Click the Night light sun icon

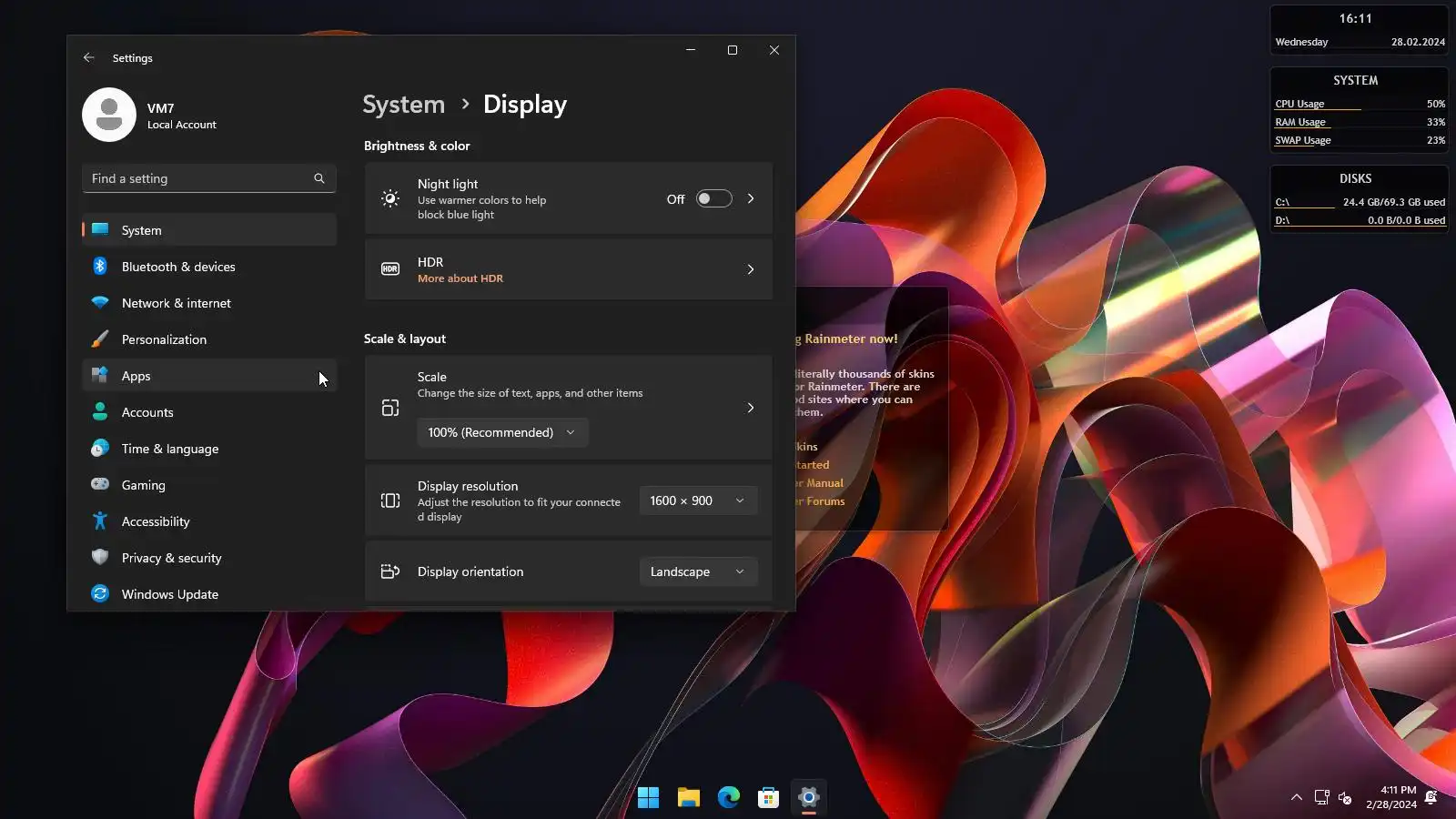390,198
